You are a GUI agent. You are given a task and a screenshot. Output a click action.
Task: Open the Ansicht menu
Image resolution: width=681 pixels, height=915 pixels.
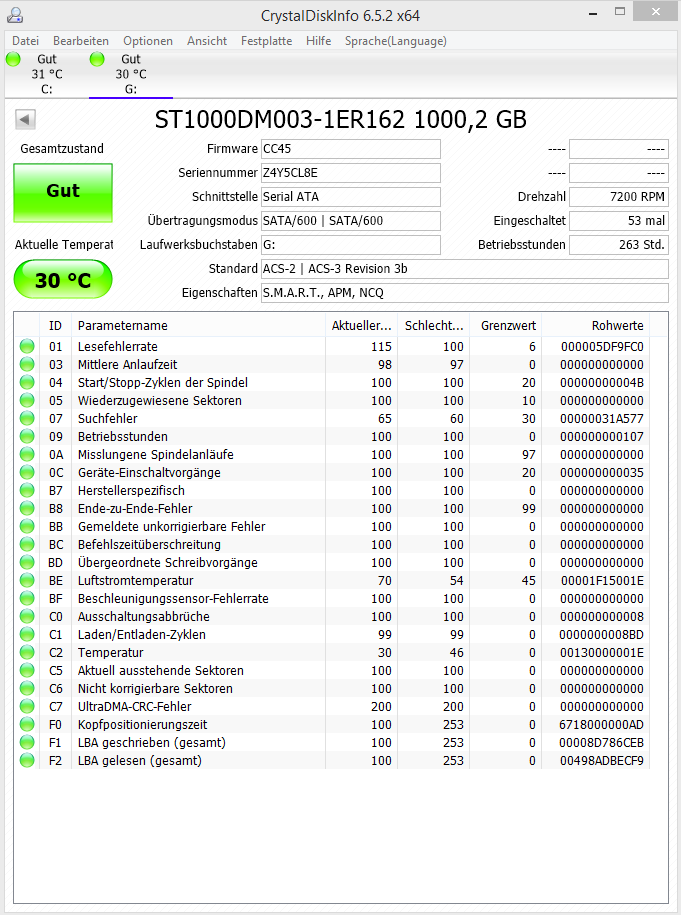[x=207, y=41]
